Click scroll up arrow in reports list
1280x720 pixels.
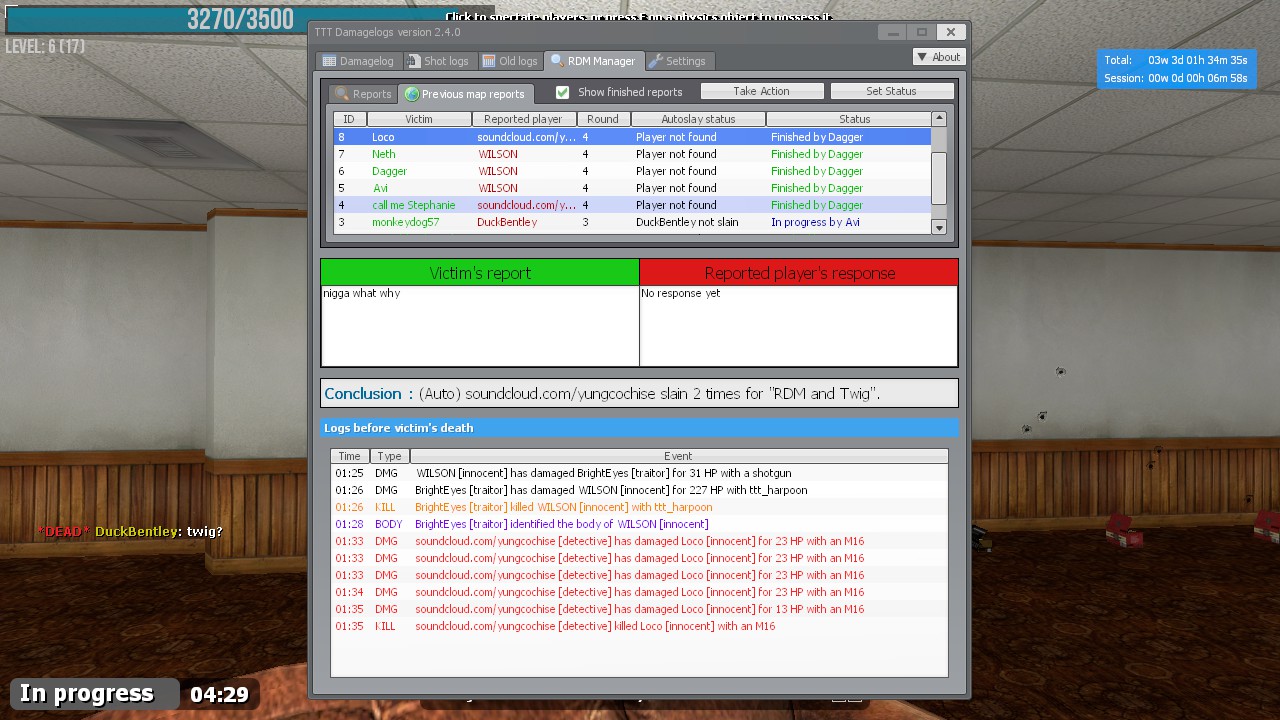pyautogui.click(x=939, y=119)
